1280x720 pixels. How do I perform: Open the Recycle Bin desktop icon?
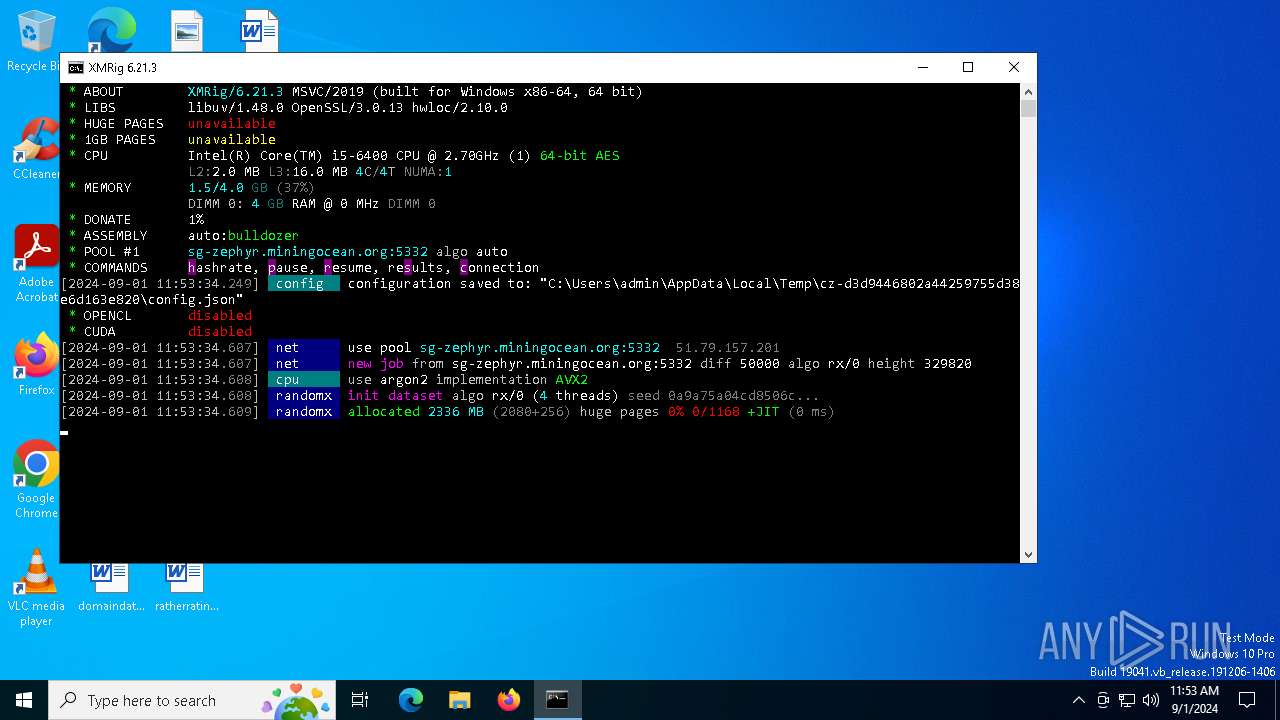pos(36,40)
